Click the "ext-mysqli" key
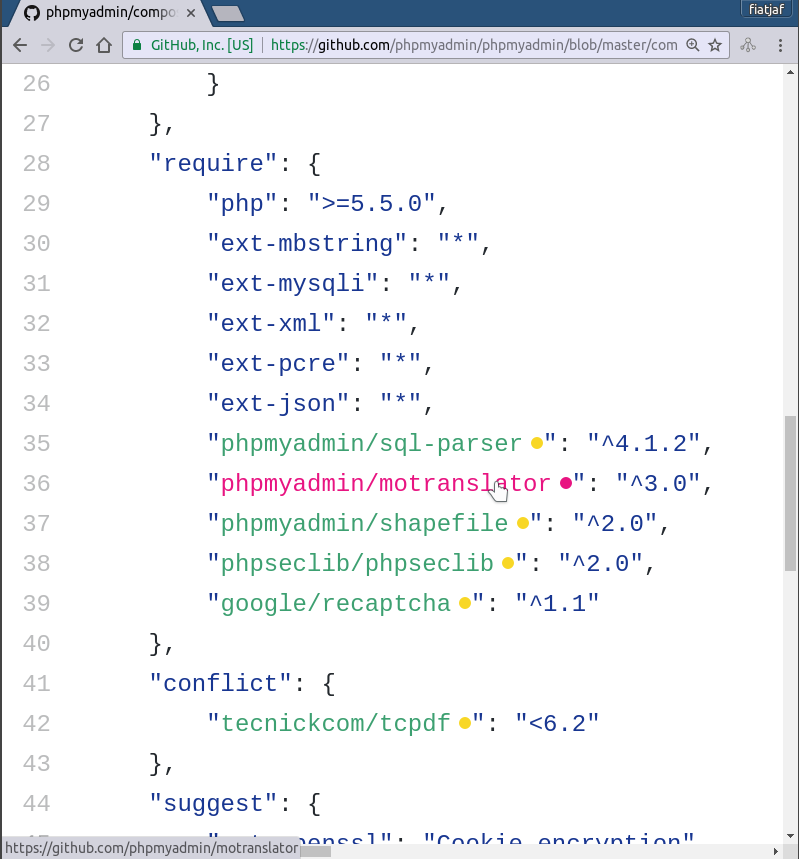799x859 pixels. point(292,284)
